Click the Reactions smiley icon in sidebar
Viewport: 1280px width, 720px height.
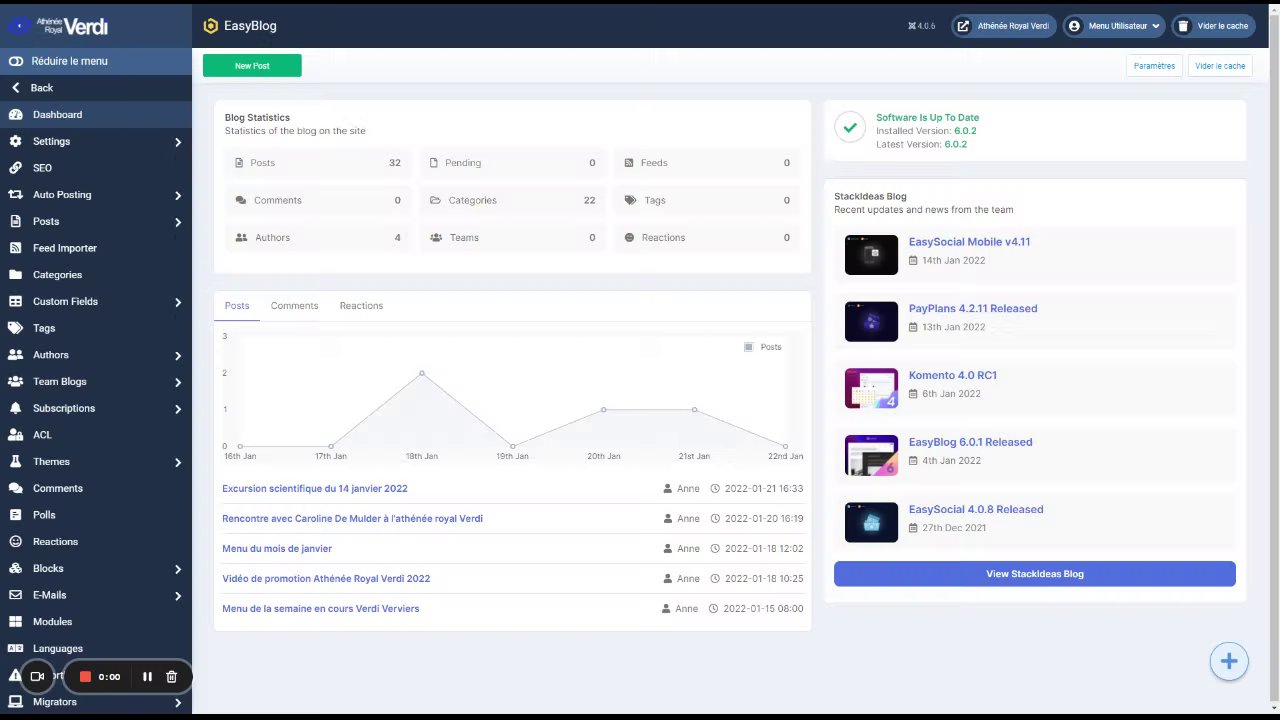15,542
